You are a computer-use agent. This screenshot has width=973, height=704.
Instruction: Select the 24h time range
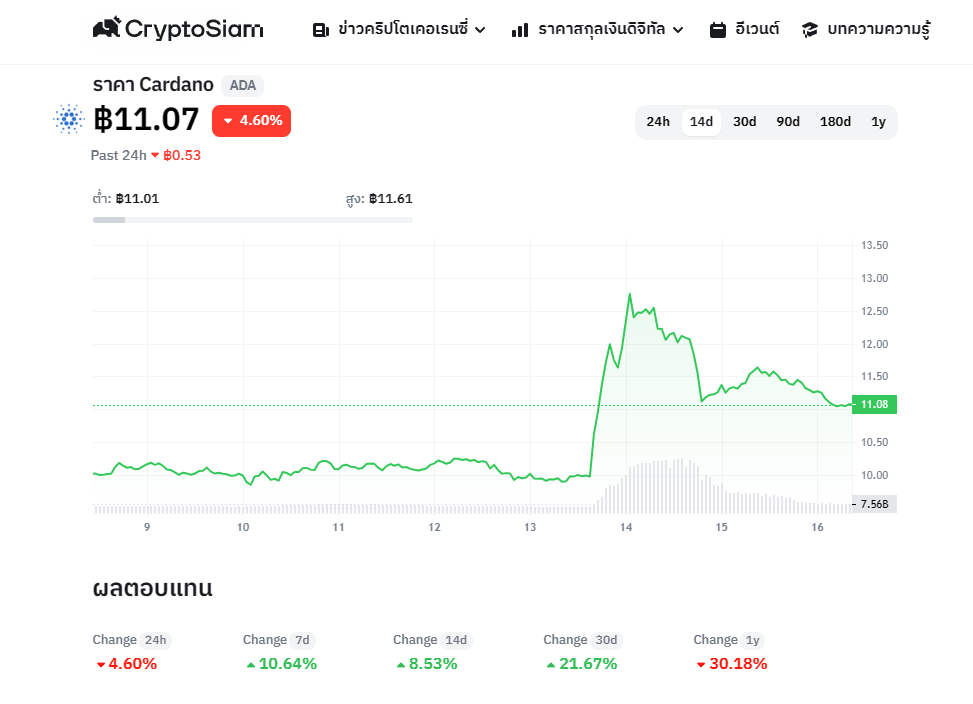coord(657,121)
